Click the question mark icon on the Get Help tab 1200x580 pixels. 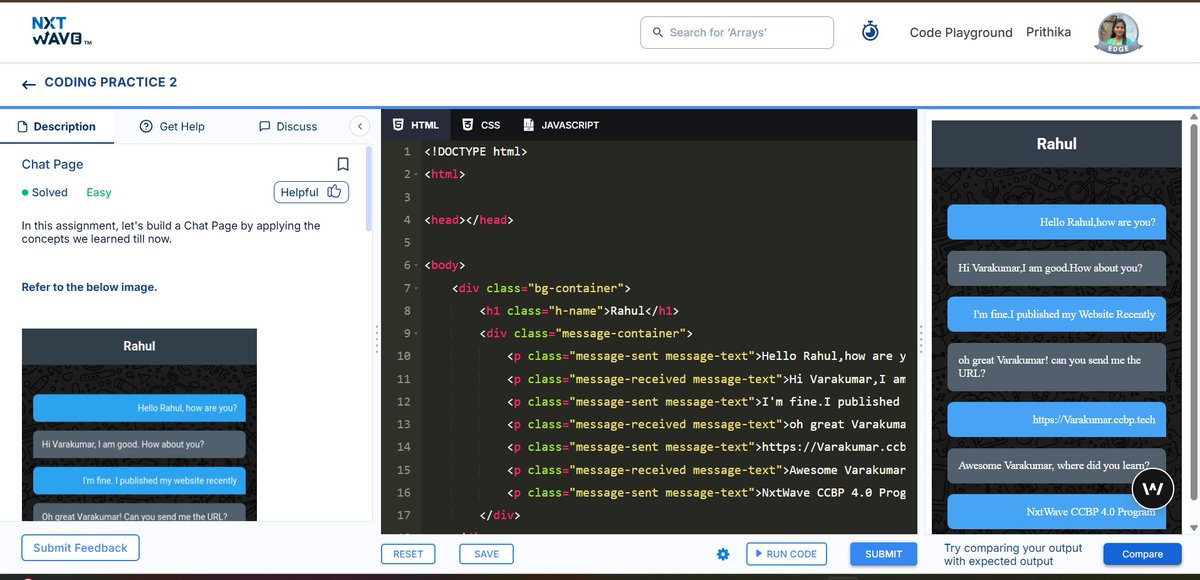[146, 126]
